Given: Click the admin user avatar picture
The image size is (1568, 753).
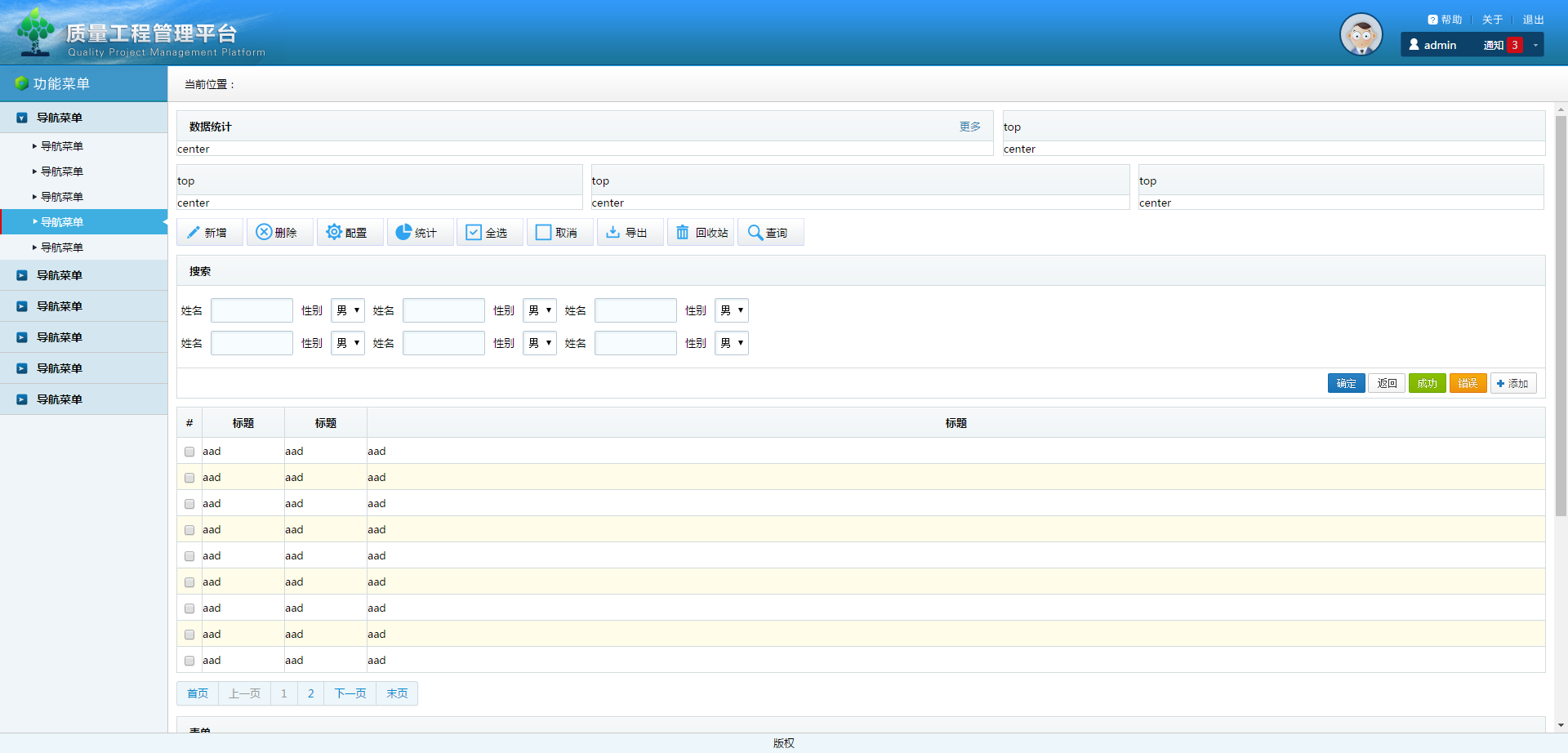Looking at the screenshot, I should [x=1361, y=34].
